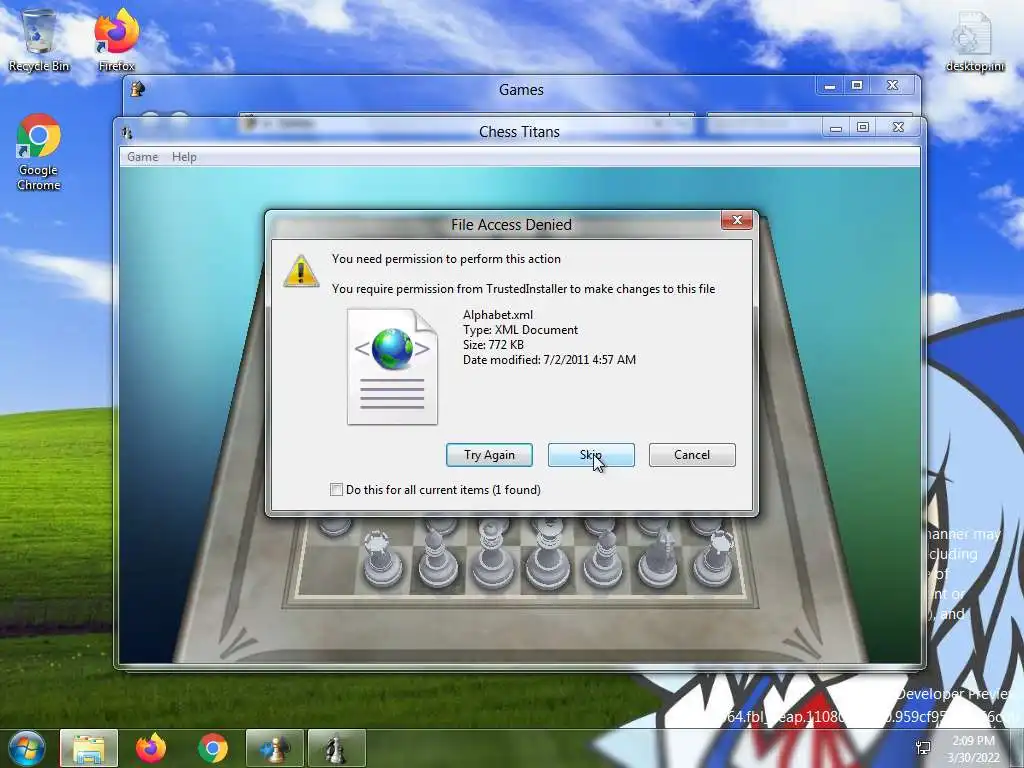1024x768 pixels.
Task: Open File Explorer from the taskbar
Action: [x=89, y=748]
